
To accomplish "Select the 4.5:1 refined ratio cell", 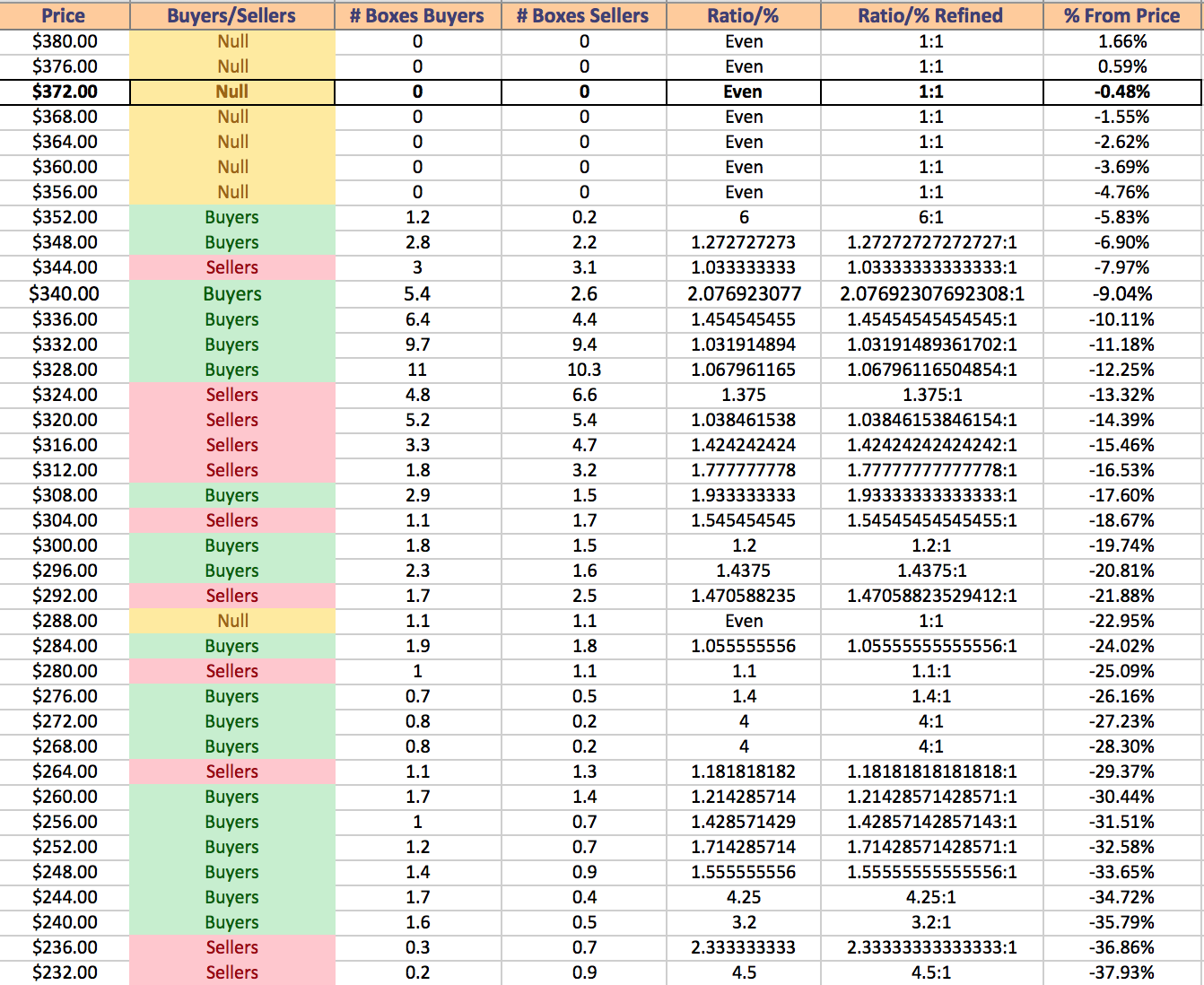I will [x=931, y=972].
